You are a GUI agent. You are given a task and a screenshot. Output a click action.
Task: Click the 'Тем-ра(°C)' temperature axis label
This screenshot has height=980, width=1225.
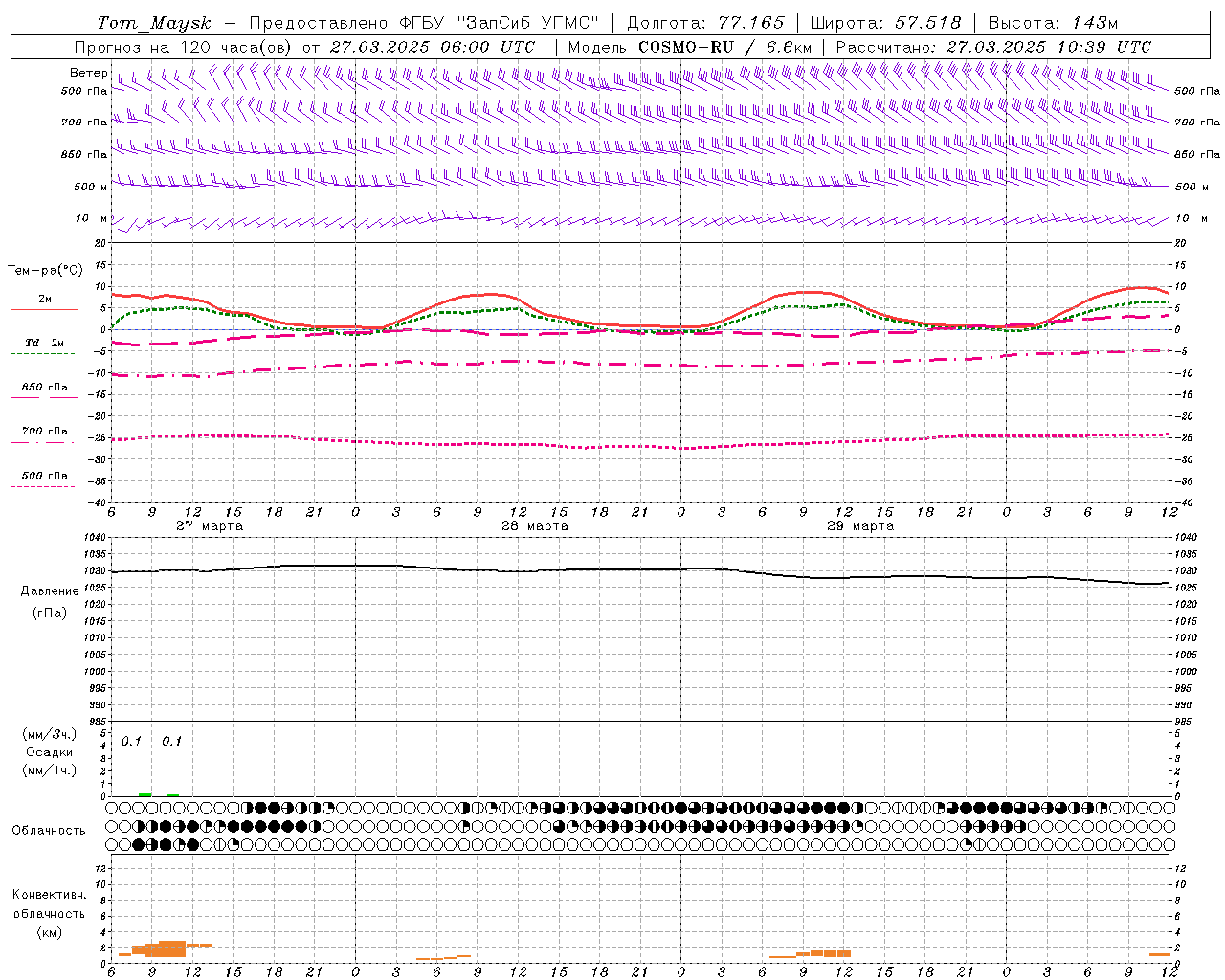pyautogui.click(x=45, y=271)
